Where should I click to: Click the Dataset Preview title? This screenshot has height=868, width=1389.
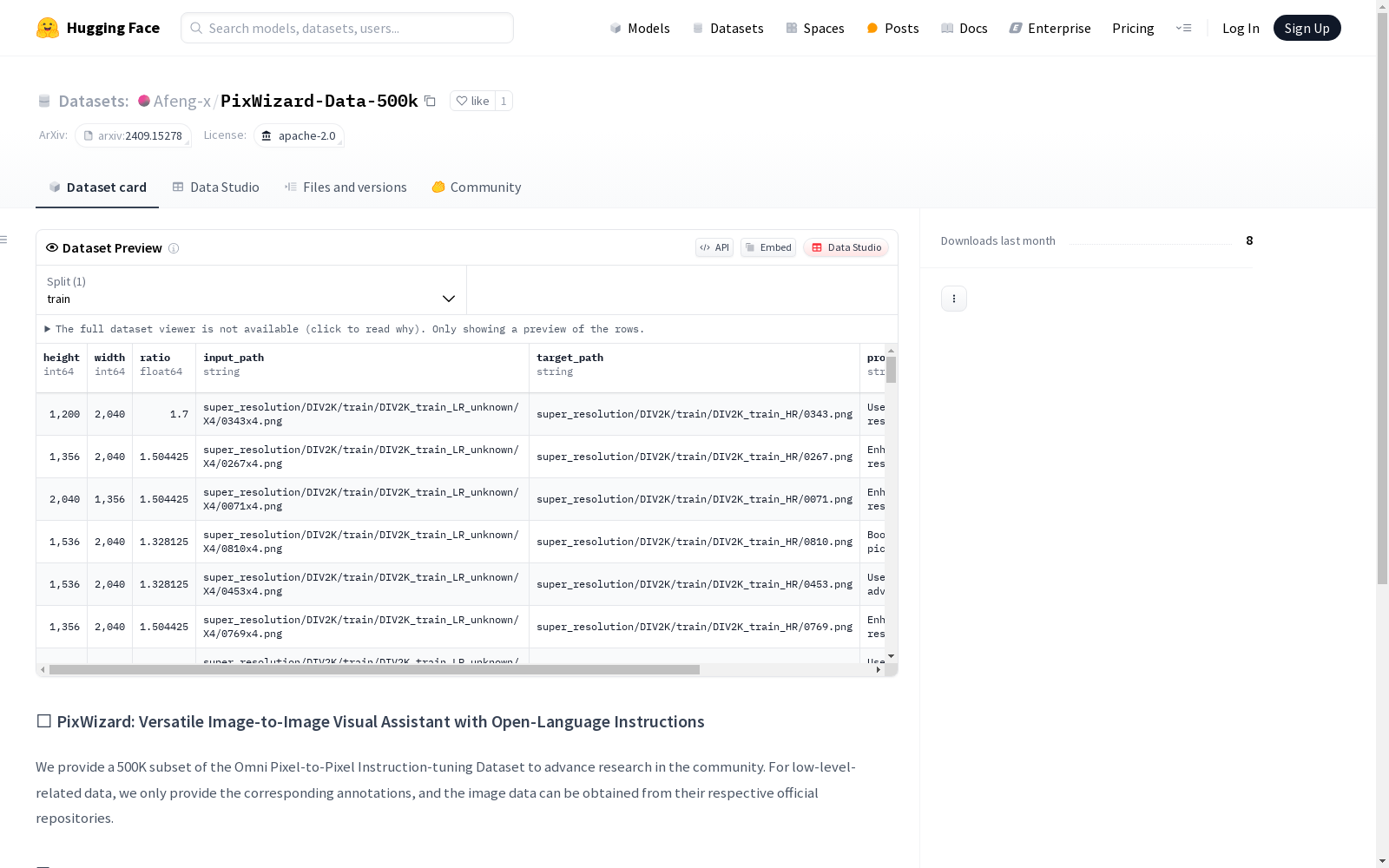click(112, 248)
